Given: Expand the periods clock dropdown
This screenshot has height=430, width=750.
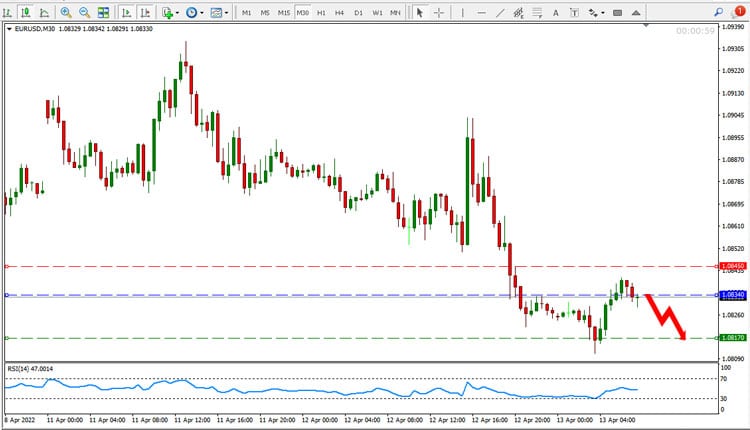Looking at the screenshot, I should click(202, 13).
